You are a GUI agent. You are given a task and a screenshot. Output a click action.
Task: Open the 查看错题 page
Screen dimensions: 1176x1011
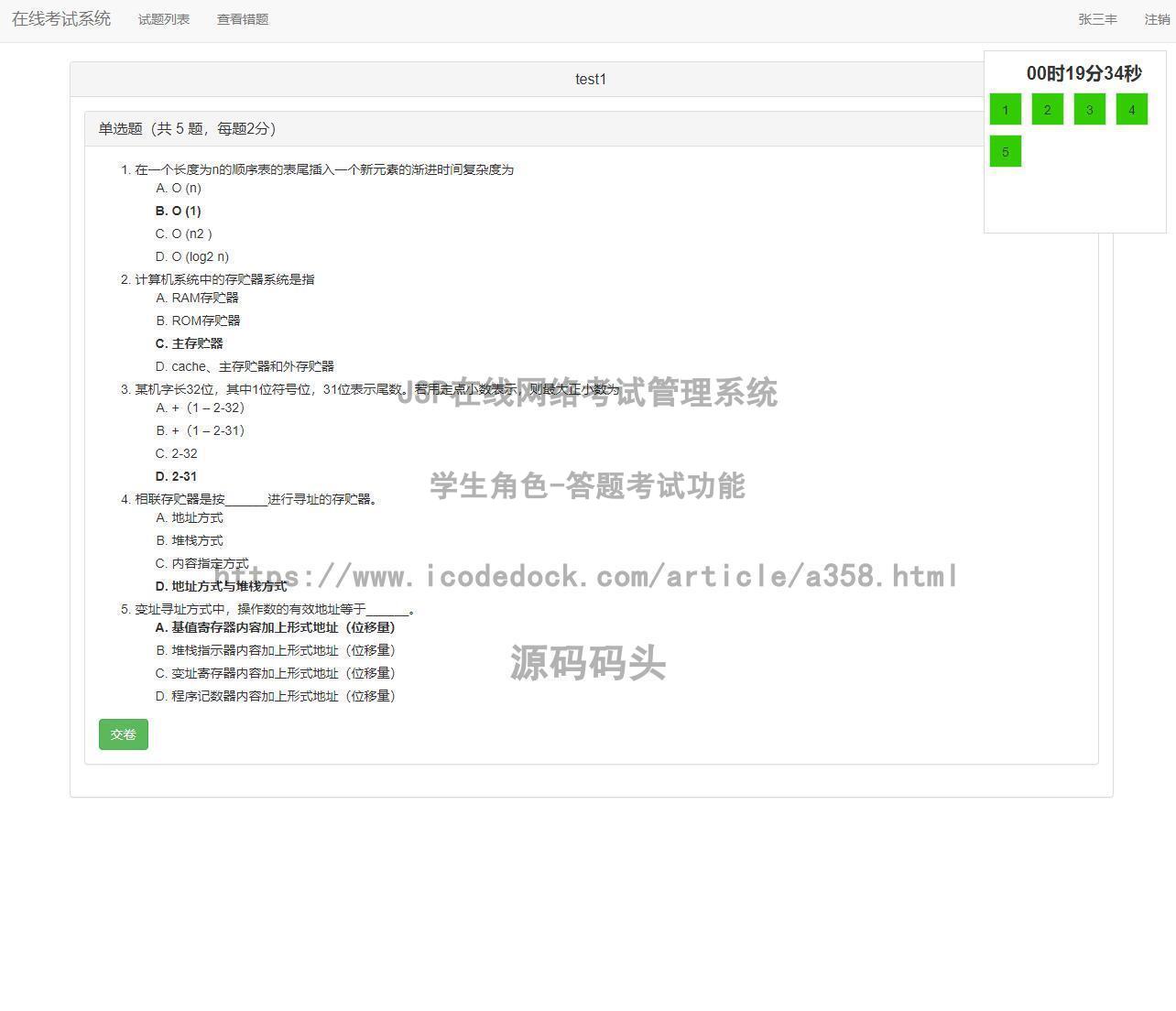(x=242, y=18)
